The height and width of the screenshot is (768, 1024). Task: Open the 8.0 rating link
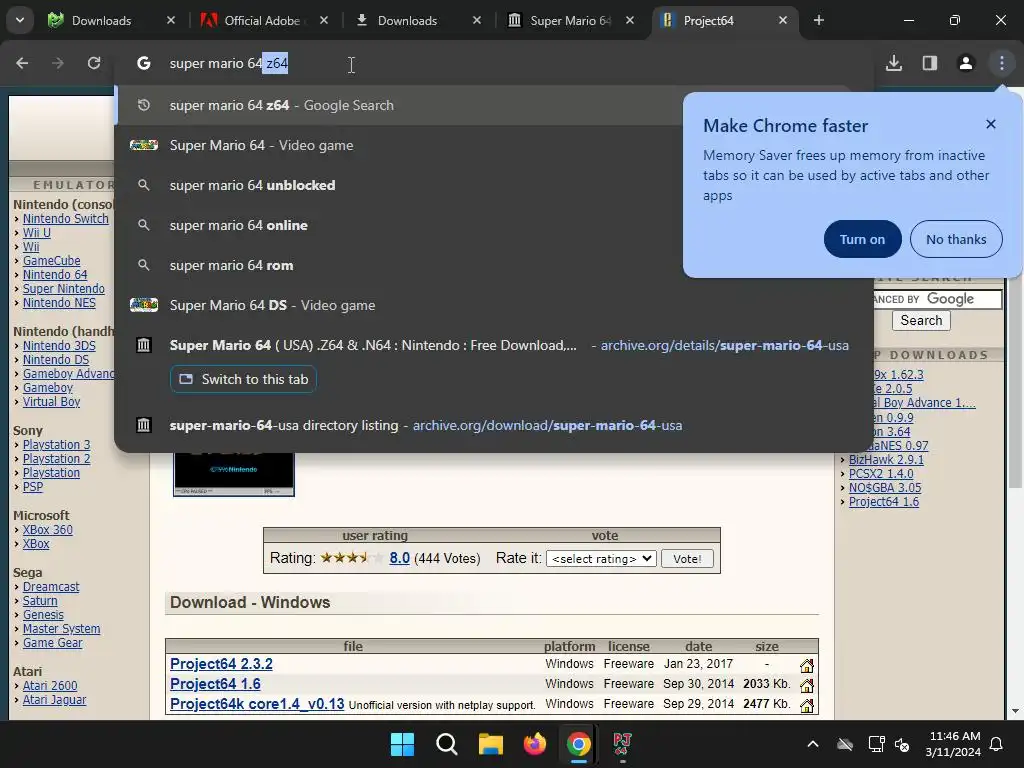click(400, 558)
